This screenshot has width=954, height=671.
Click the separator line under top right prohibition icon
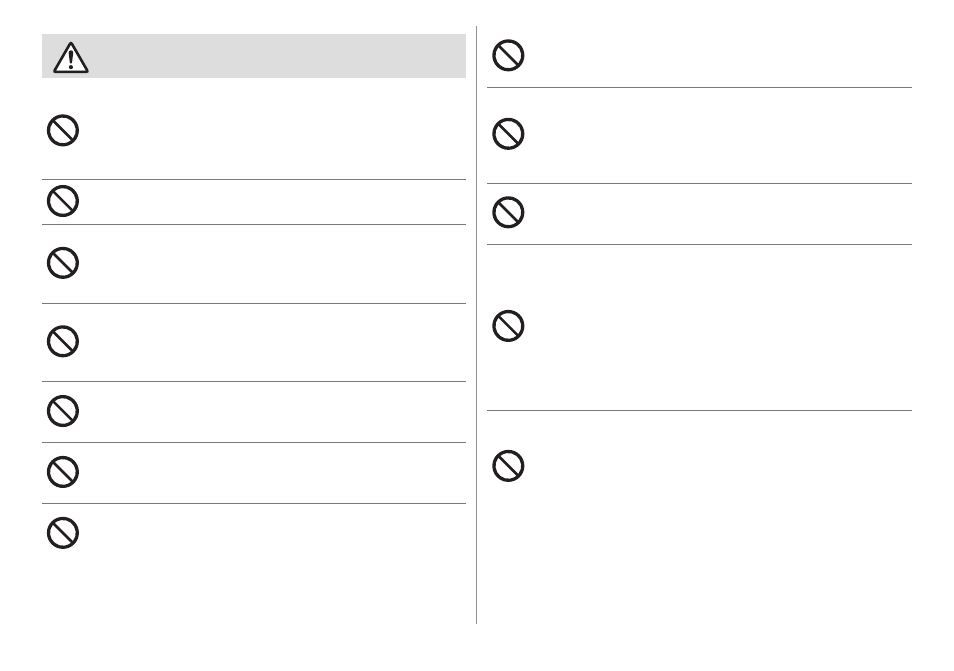point(699,88)
